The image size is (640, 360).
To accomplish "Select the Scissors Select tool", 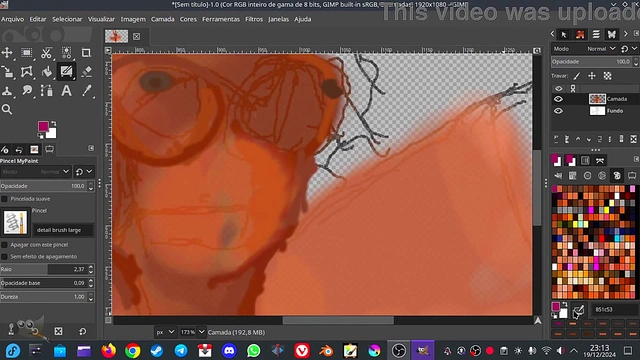I will pyautogui.click(x=47, y=53).
